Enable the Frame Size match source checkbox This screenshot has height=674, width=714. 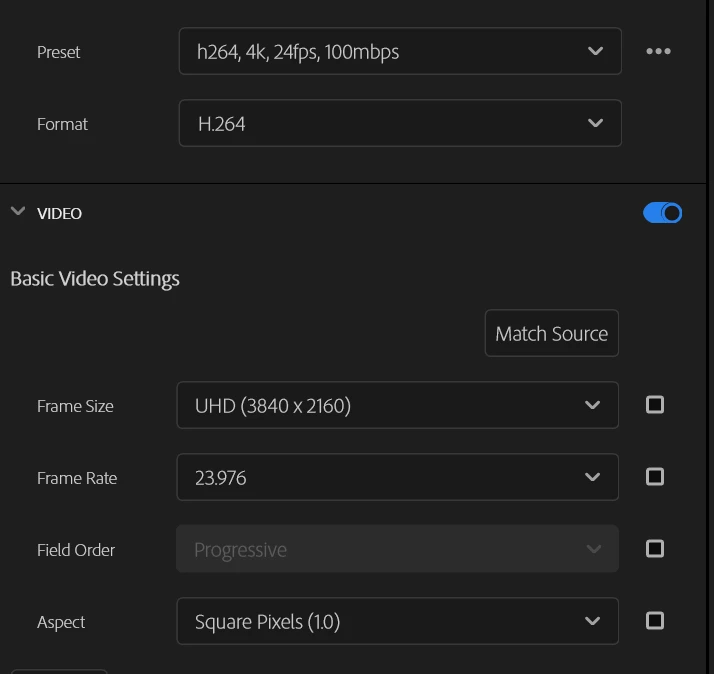[655, 405]
